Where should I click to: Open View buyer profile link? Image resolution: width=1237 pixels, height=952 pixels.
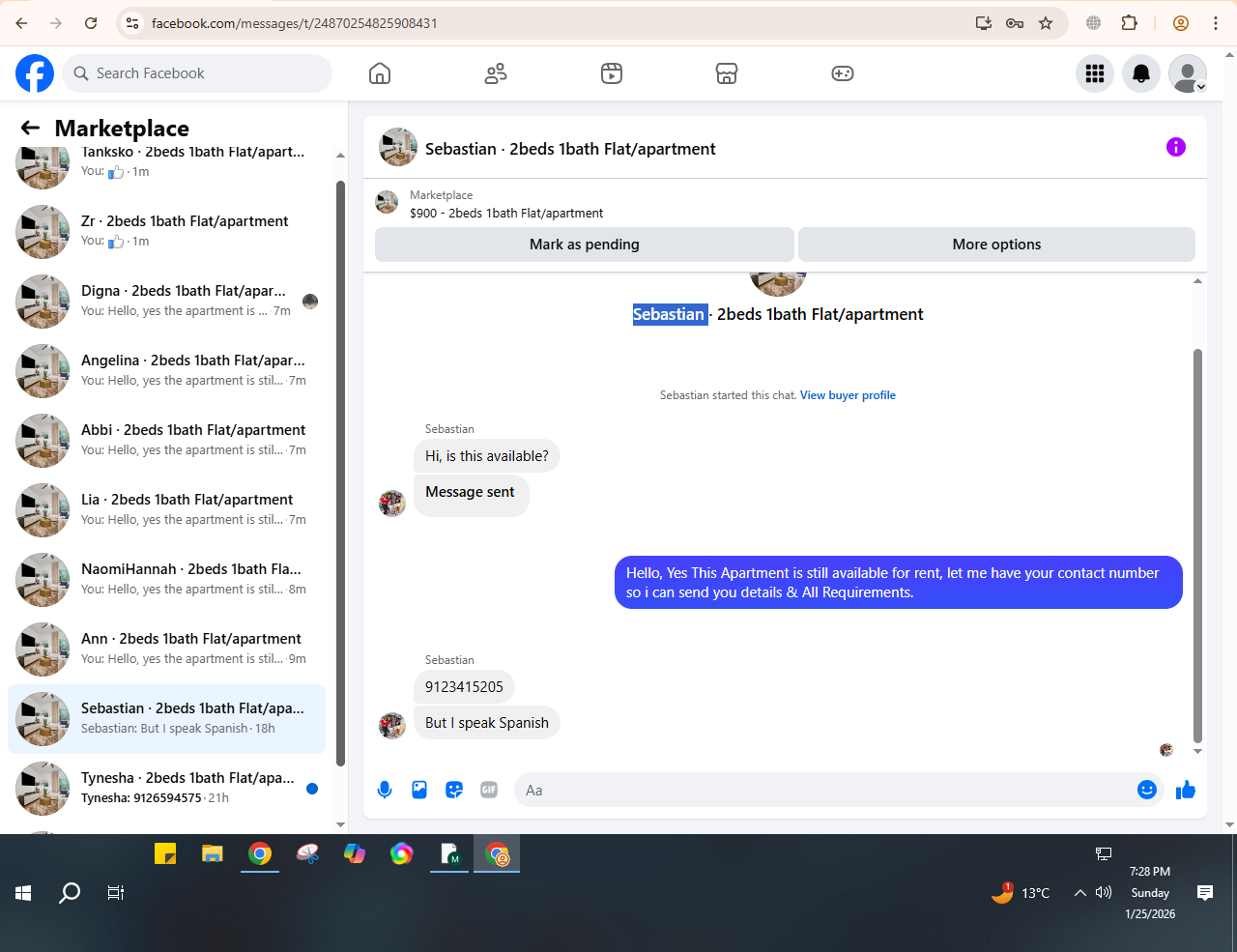point(848,395)
